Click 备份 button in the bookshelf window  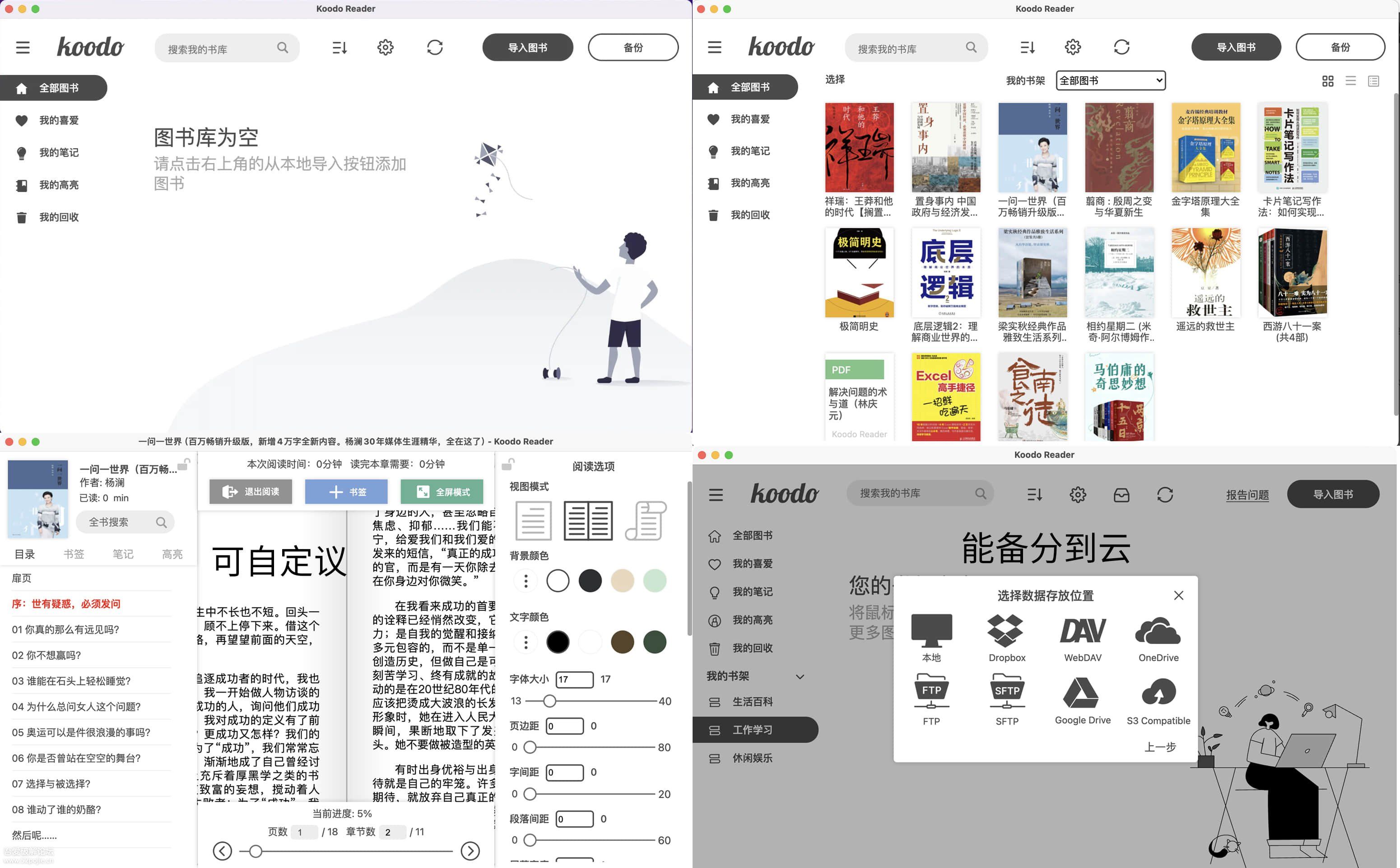click(x=1340, y=47)
